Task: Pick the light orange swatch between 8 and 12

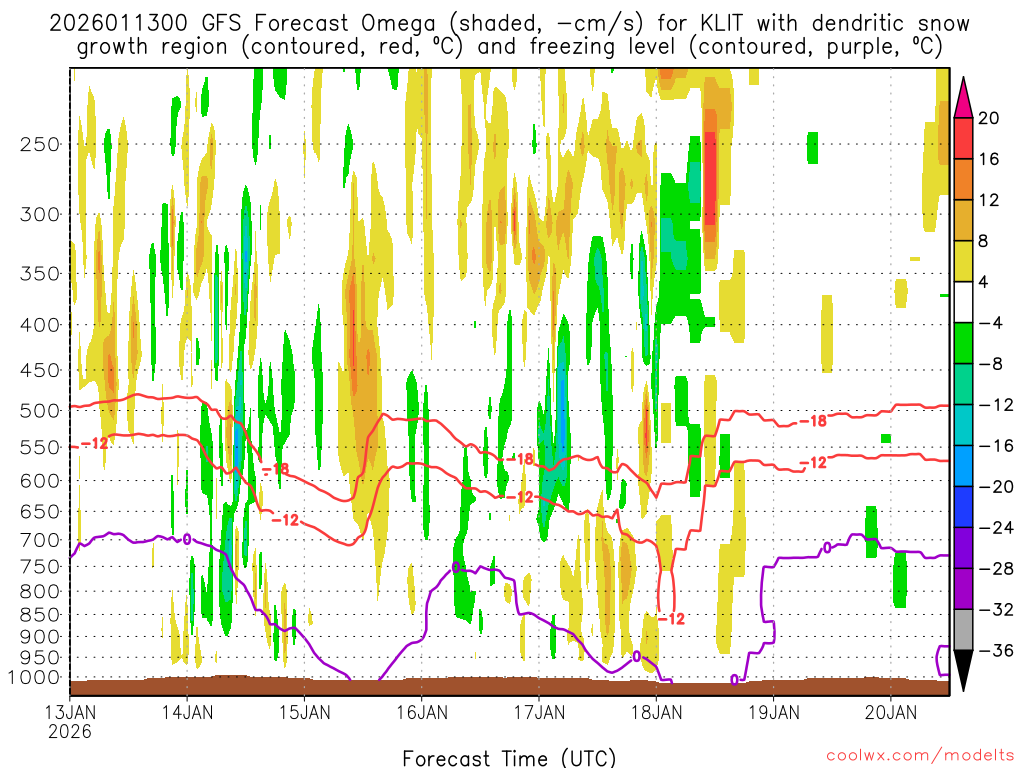Action: tap(963, 221)
